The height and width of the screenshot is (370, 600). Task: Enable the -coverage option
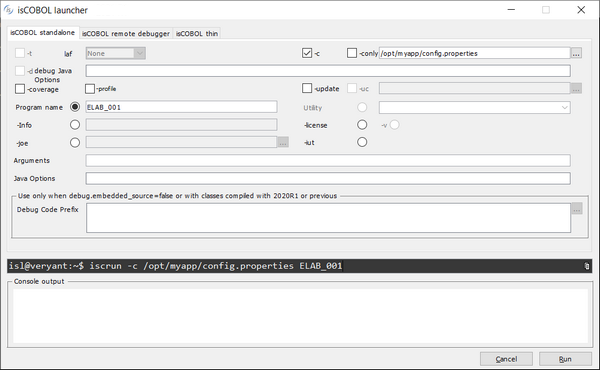point(20,89)
